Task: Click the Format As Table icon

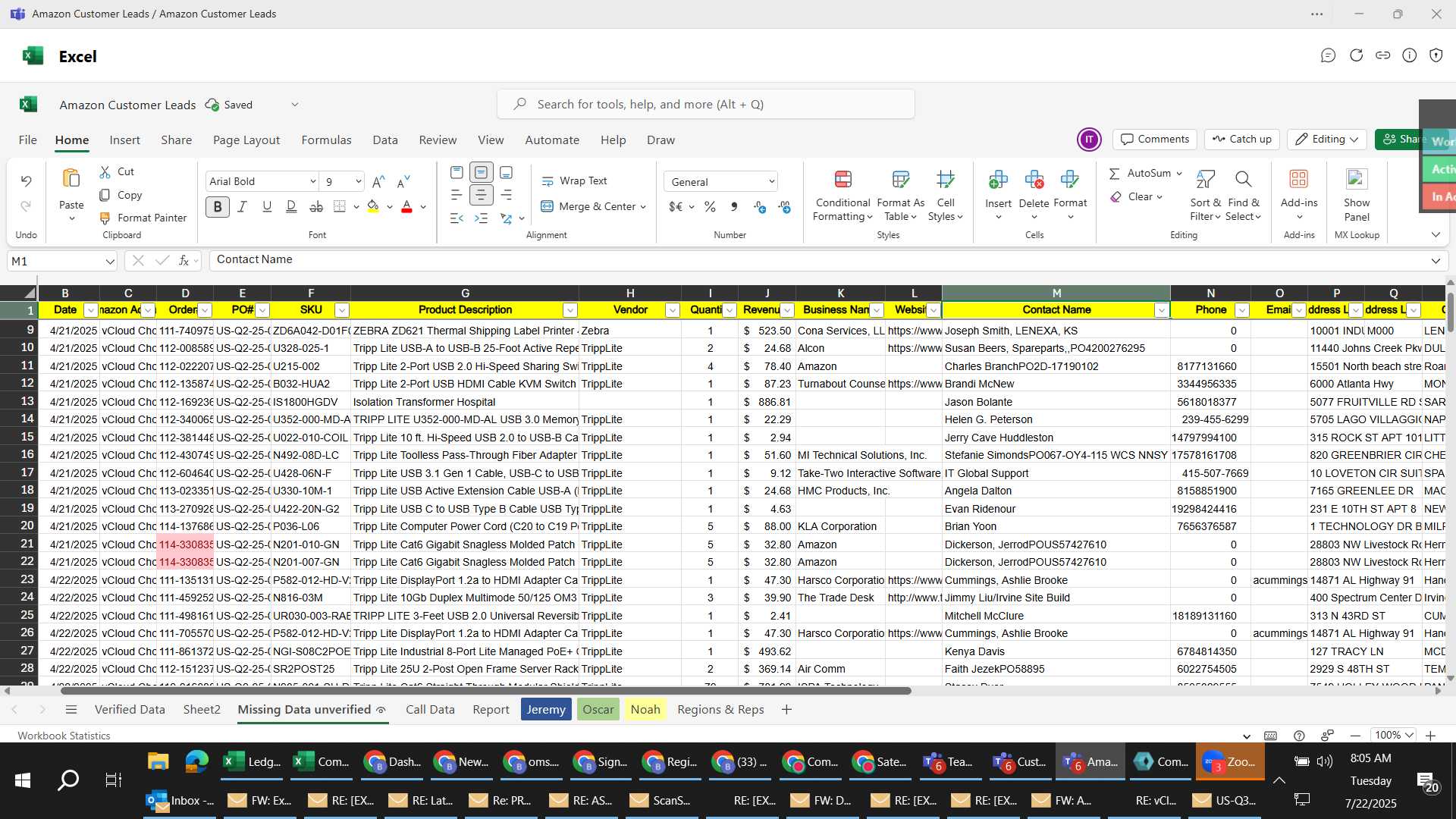Action: tap(900, 180)
